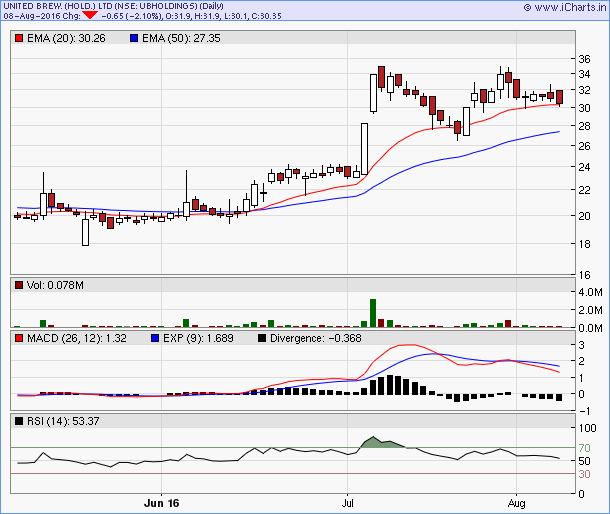
Task: Click the 4.0M volume axis label
Action: [x=590, y=292]
